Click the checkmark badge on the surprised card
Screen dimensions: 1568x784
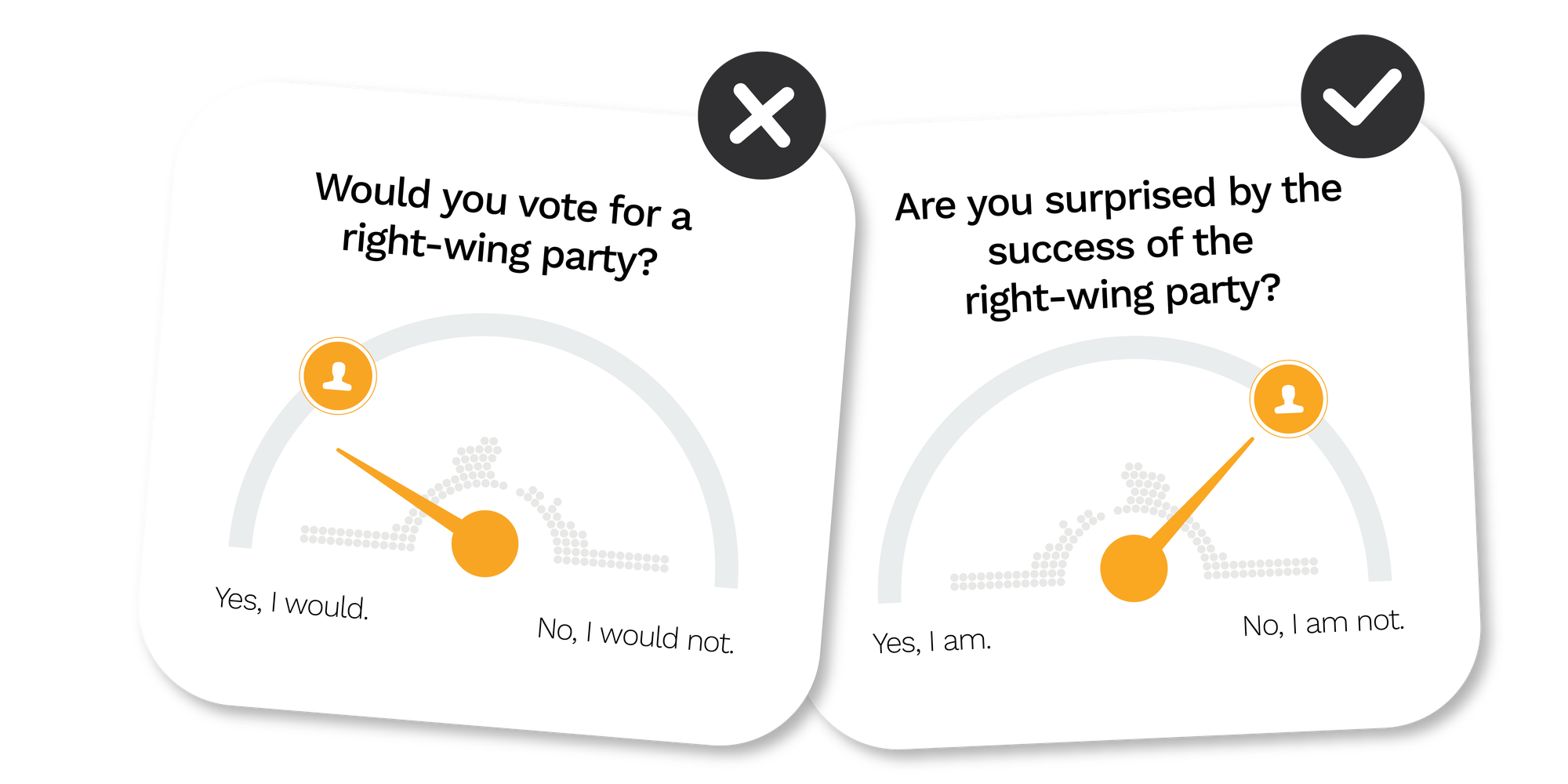click(x=1362, y=96)
